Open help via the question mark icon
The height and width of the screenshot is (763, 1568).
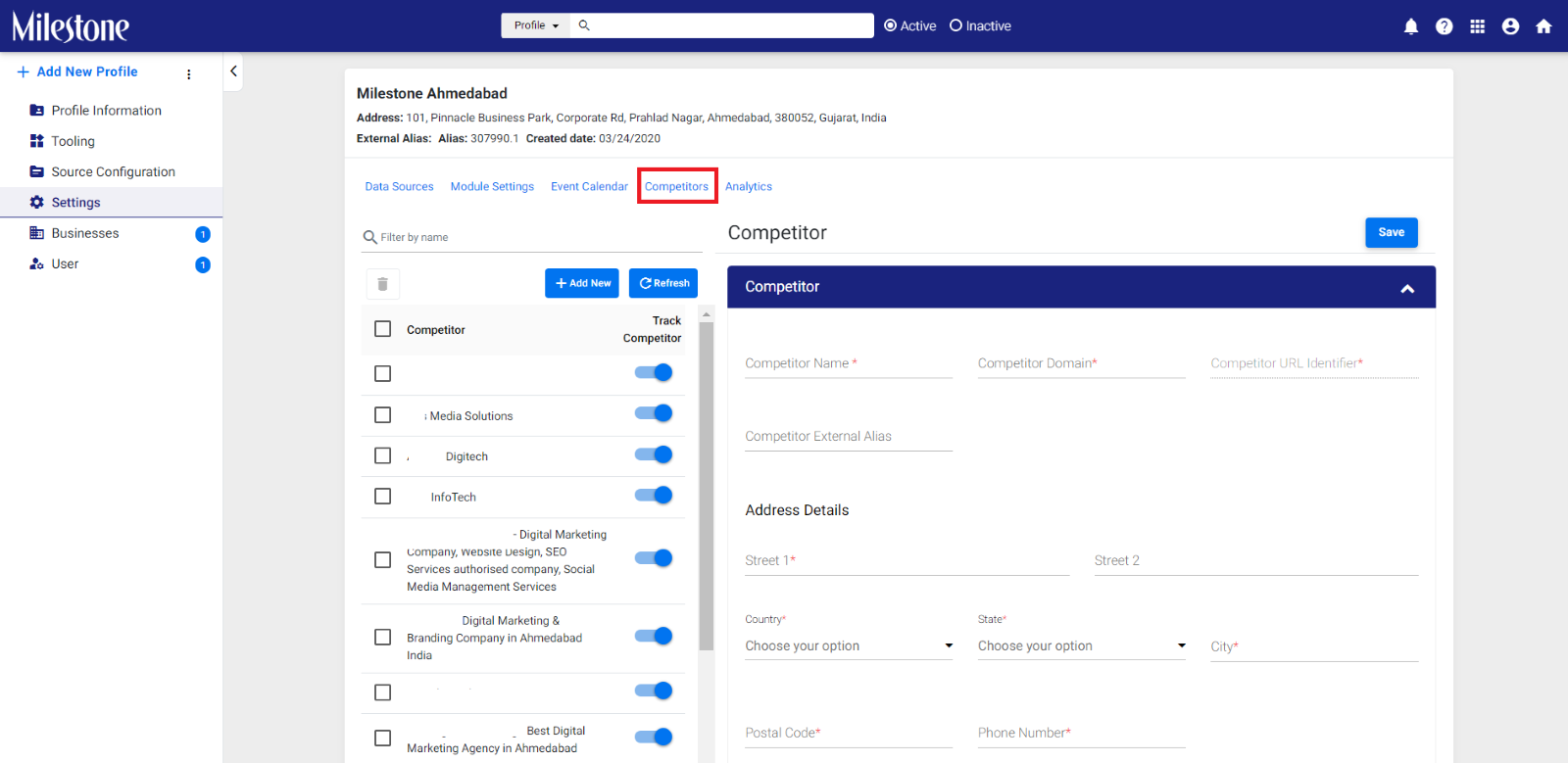(1445, 26)
